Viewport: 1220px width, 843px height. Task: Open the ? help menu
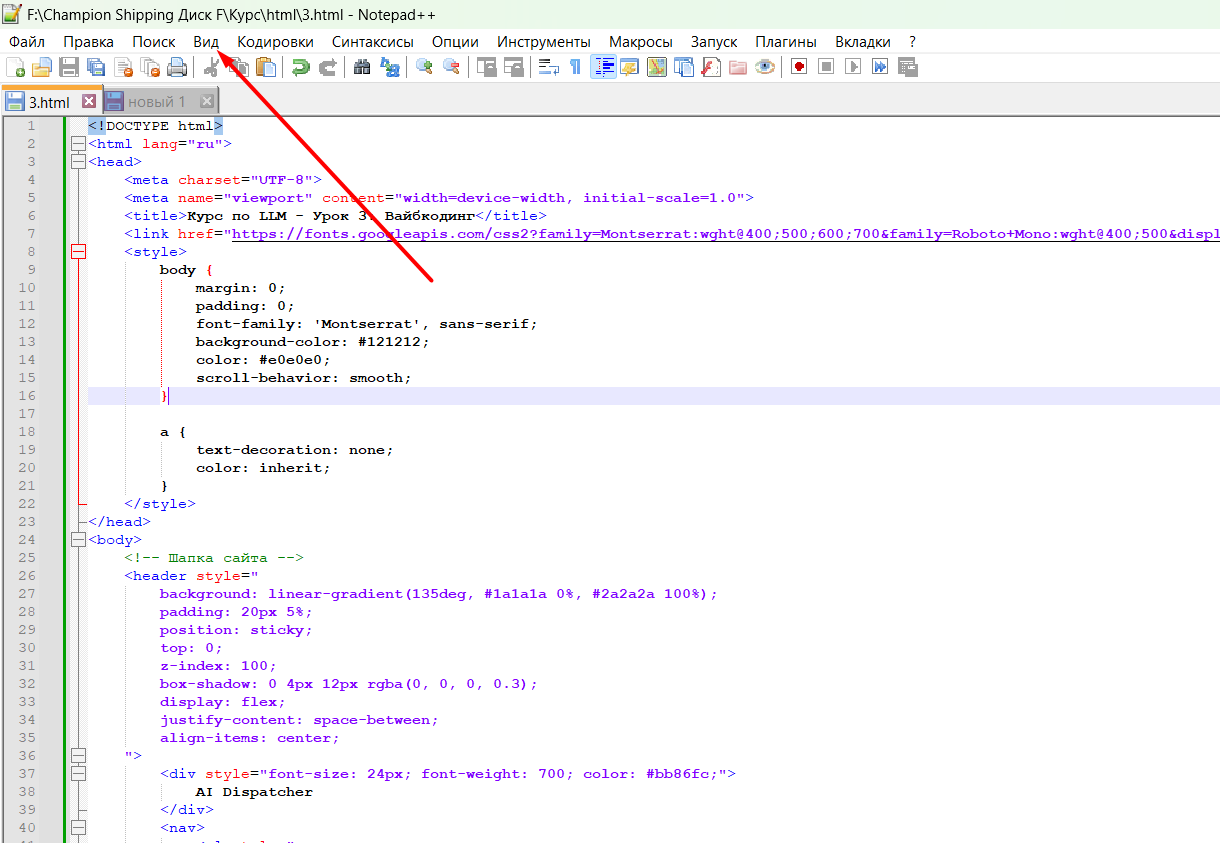[912, 42]
